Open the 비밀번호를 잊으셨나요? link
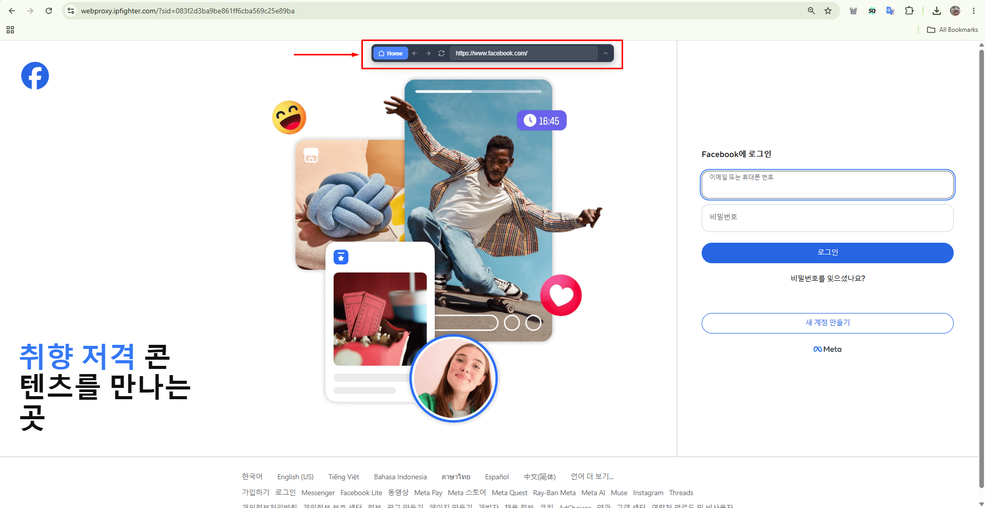 827,278
